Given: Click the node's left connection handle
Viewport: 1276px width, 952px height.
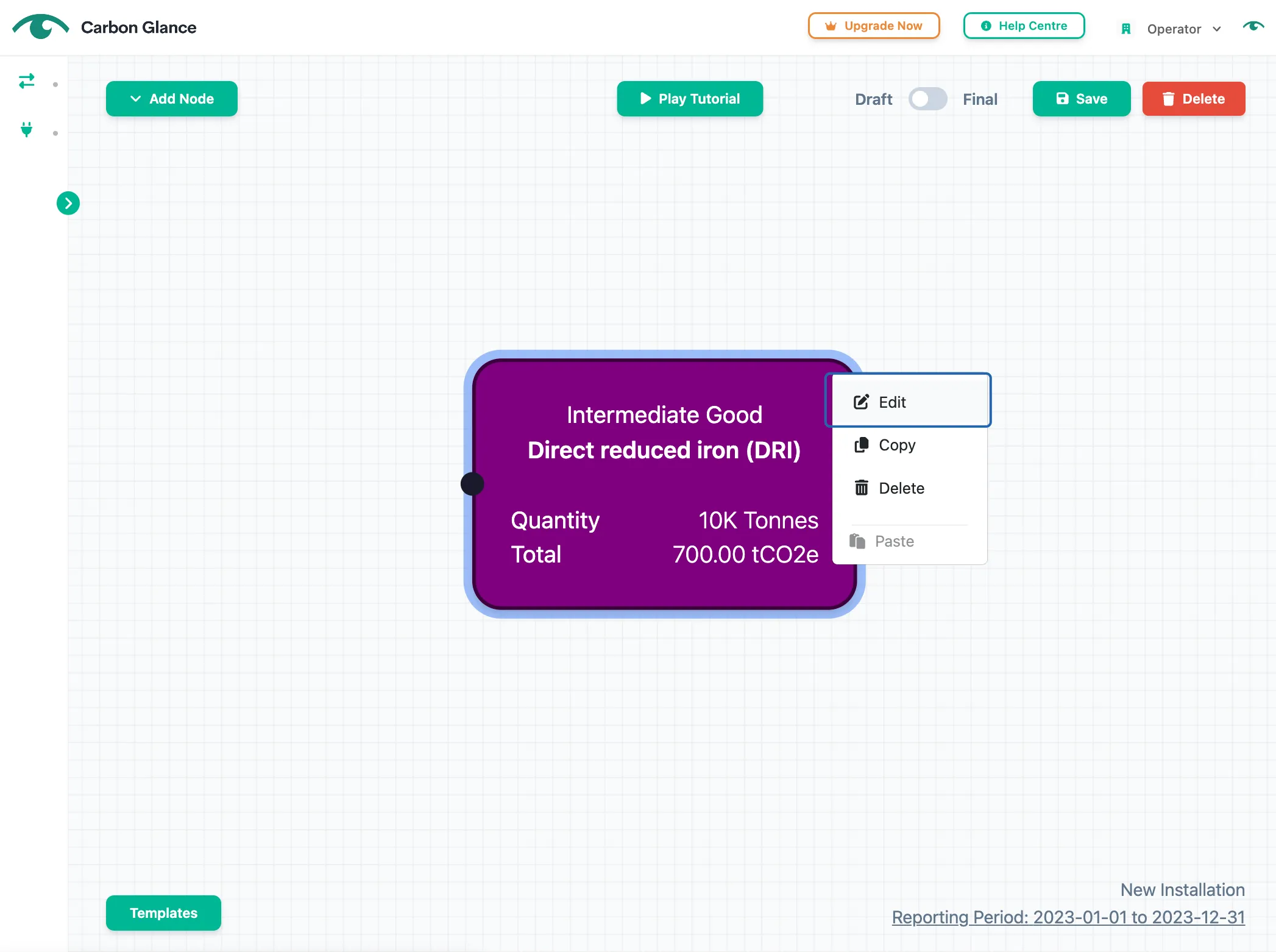Looking at the screenshot, I should (x=472, y=484).
